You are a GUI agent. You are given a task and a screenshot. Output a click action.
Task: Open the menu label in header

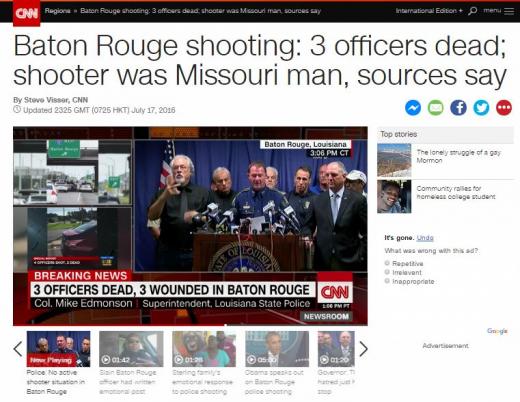coord(492,10)
